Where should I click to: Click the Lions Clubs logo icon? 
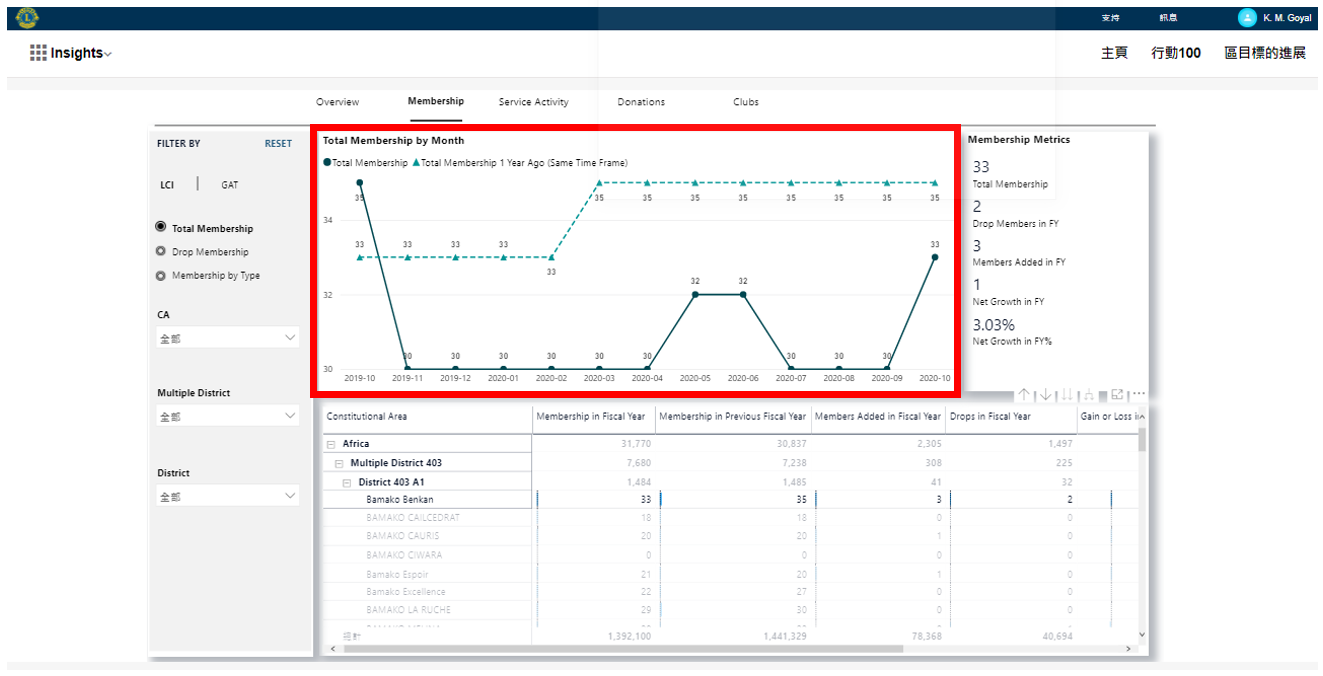pyautogui.click(x=27, y=17)
